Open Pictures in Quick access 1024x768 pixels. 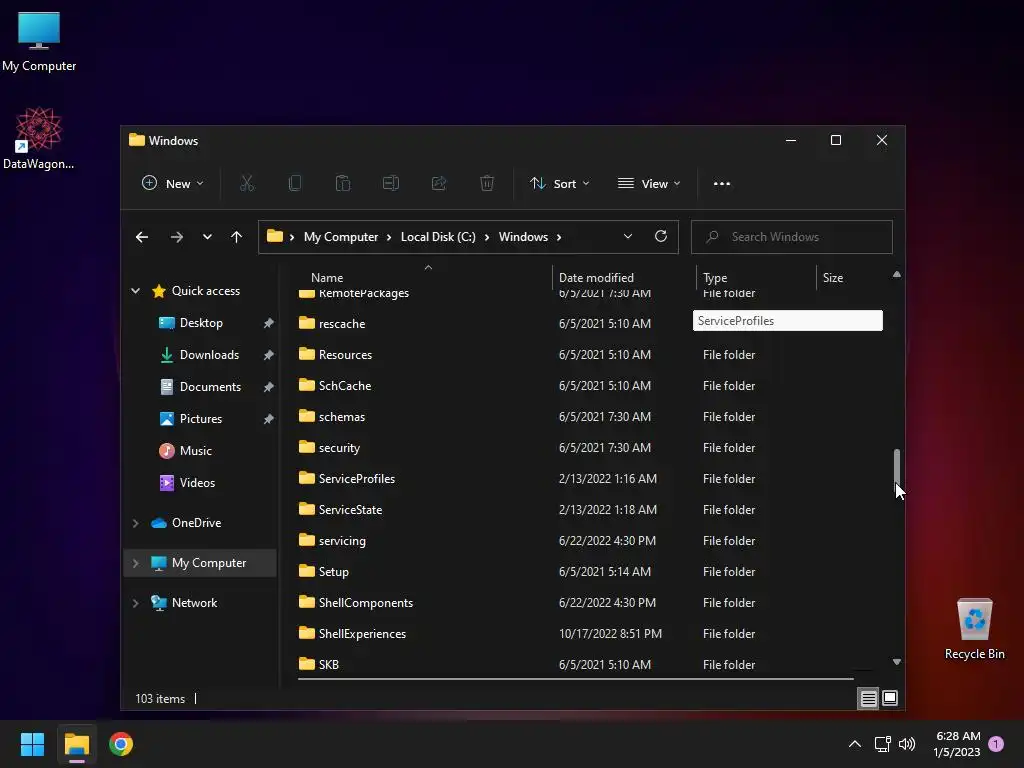click(x=200, y=419)
